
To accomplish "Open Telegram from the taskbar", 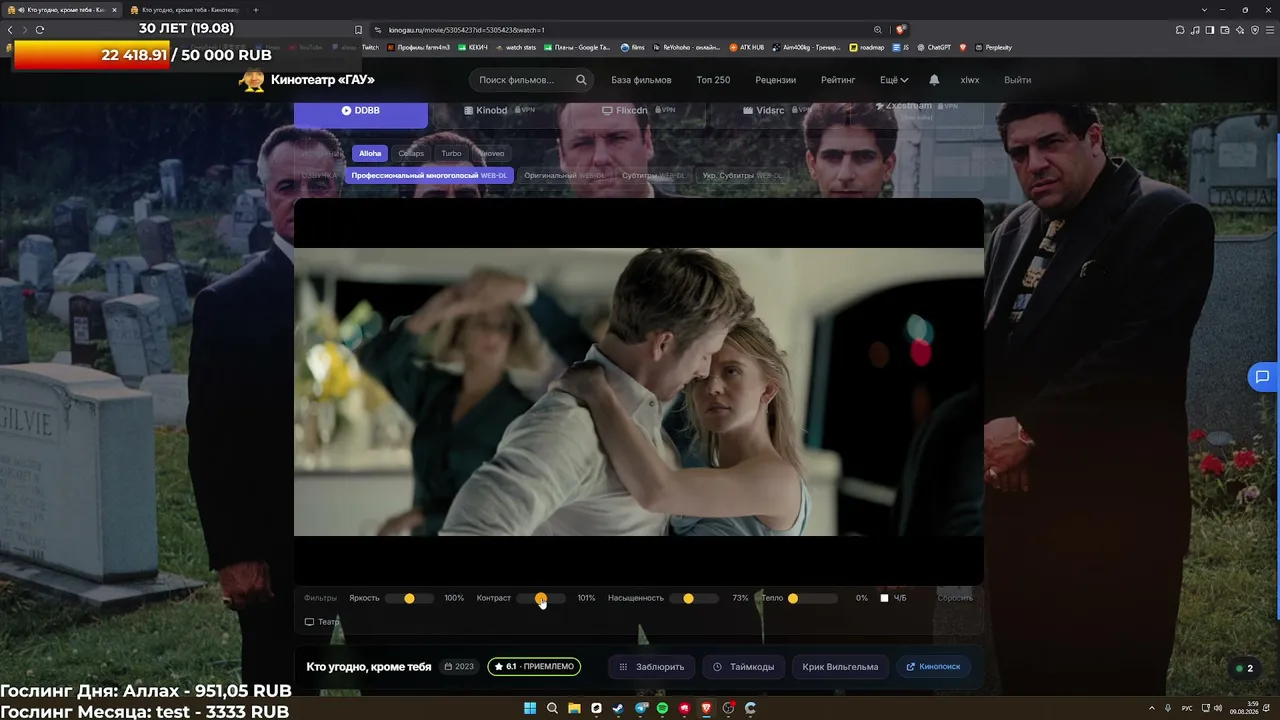I will (640, 708).
